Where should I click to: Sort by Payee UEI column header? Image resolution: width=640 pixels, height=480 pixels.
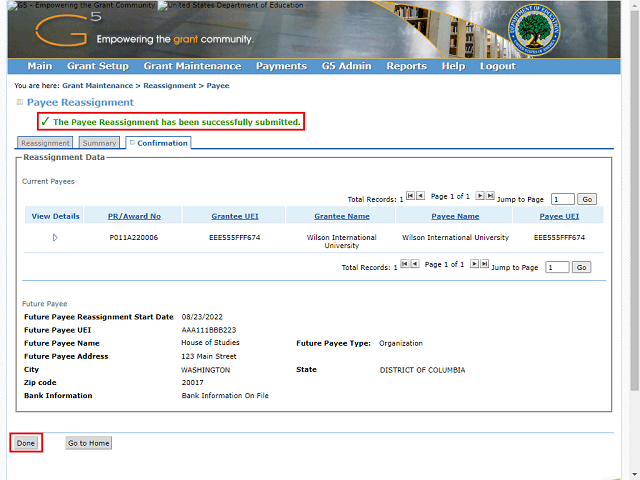559,216
